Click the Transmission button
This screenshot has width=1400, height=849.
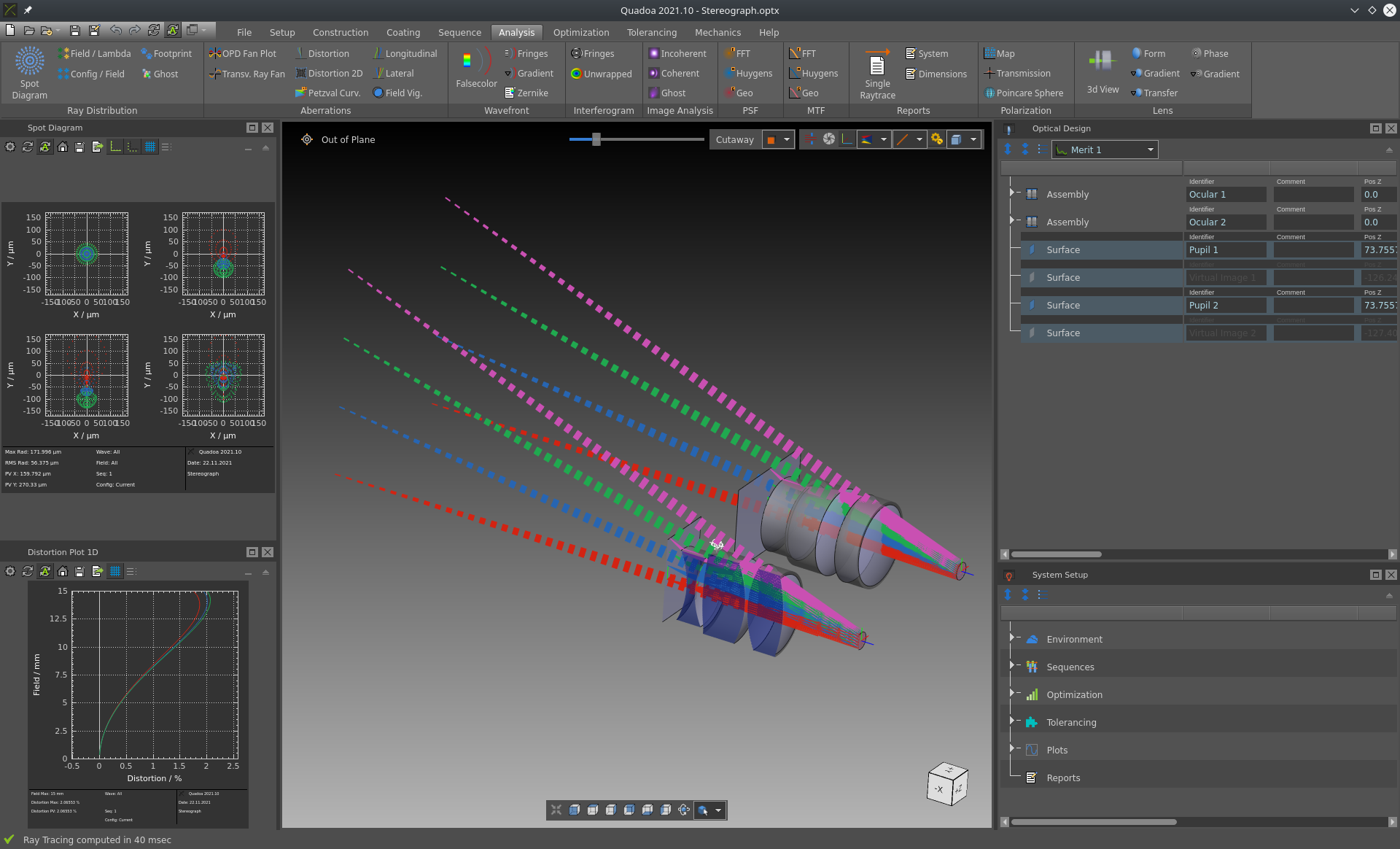[x=1017, y=73]
